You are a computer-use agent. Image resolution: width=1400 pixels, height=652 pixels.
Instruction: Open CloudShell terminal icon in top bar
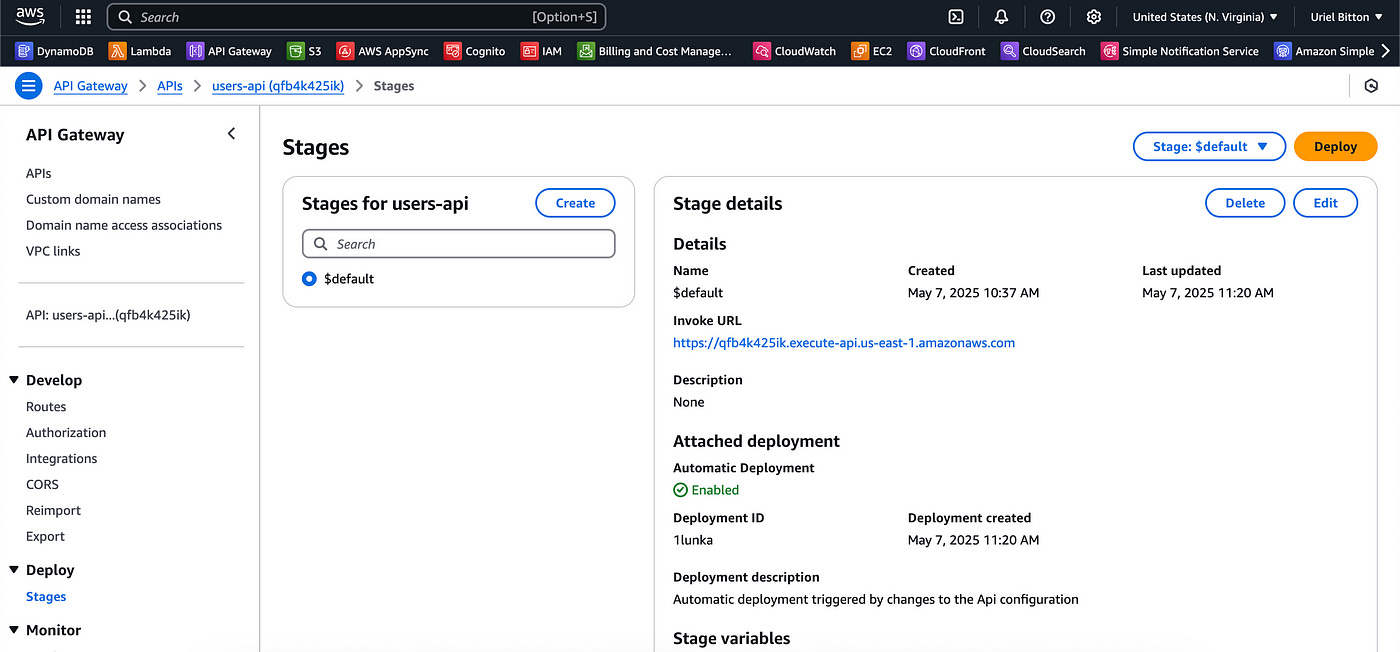click(956, 17)
